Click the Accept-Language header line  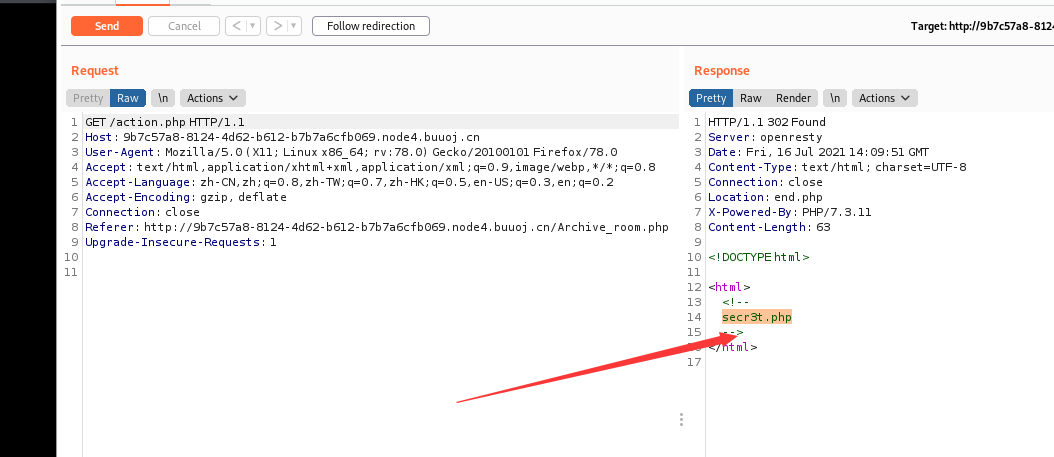350,182
